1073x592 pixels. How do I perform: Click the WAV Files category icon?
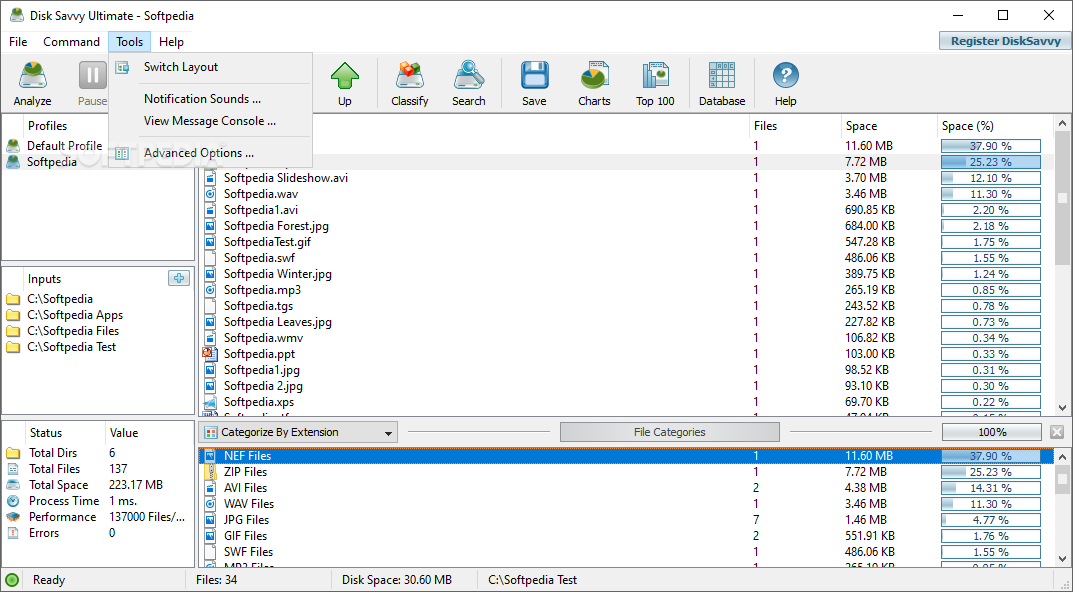[210, 504]
